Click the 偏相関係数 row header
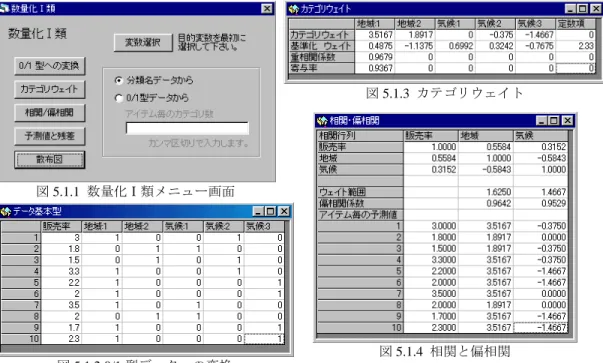Screen dimensions: 603x363 (360, 203)
